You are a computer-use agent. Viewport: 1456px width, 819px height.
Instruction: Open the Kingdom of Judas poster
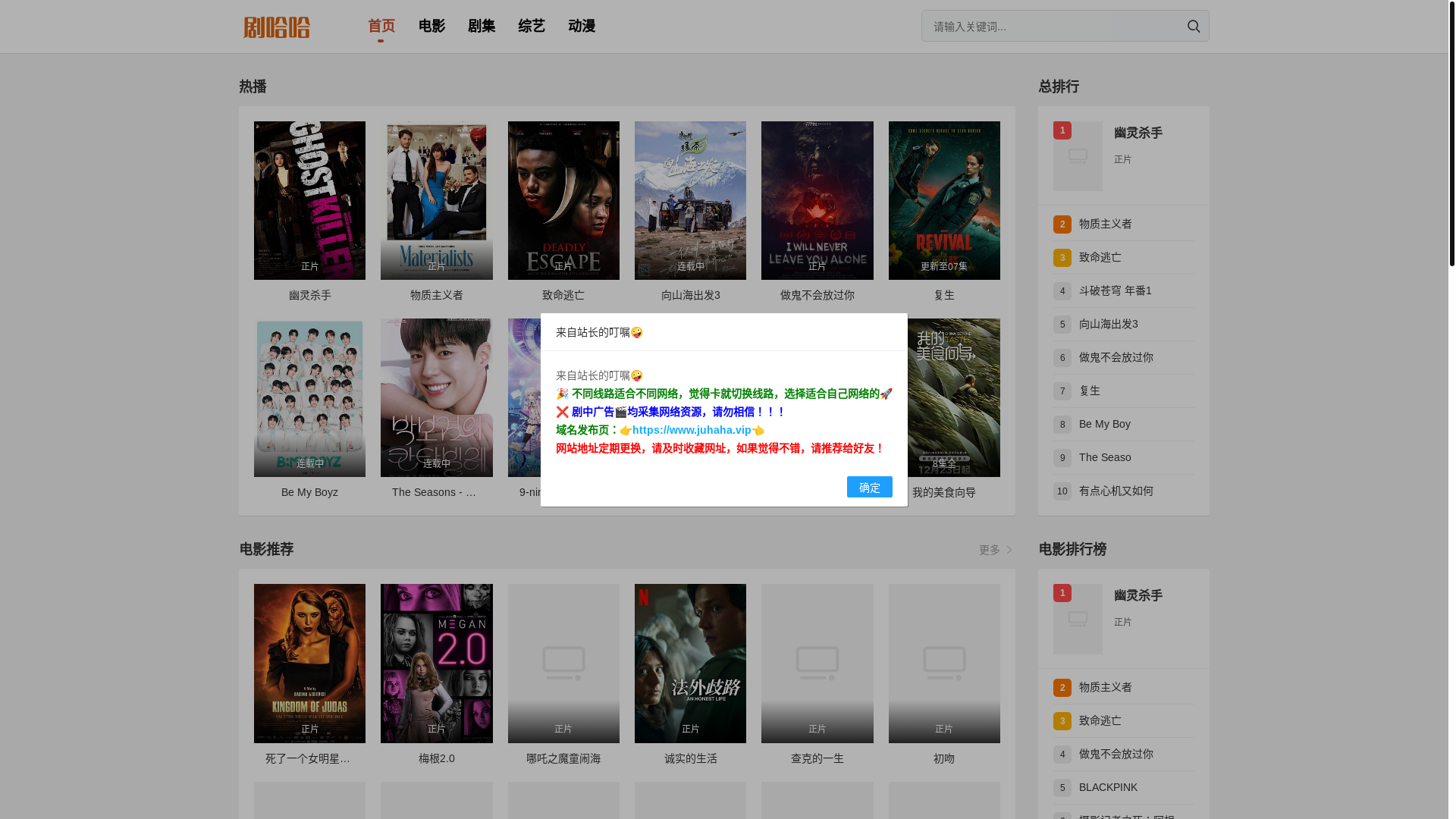(x=309, y=664)
